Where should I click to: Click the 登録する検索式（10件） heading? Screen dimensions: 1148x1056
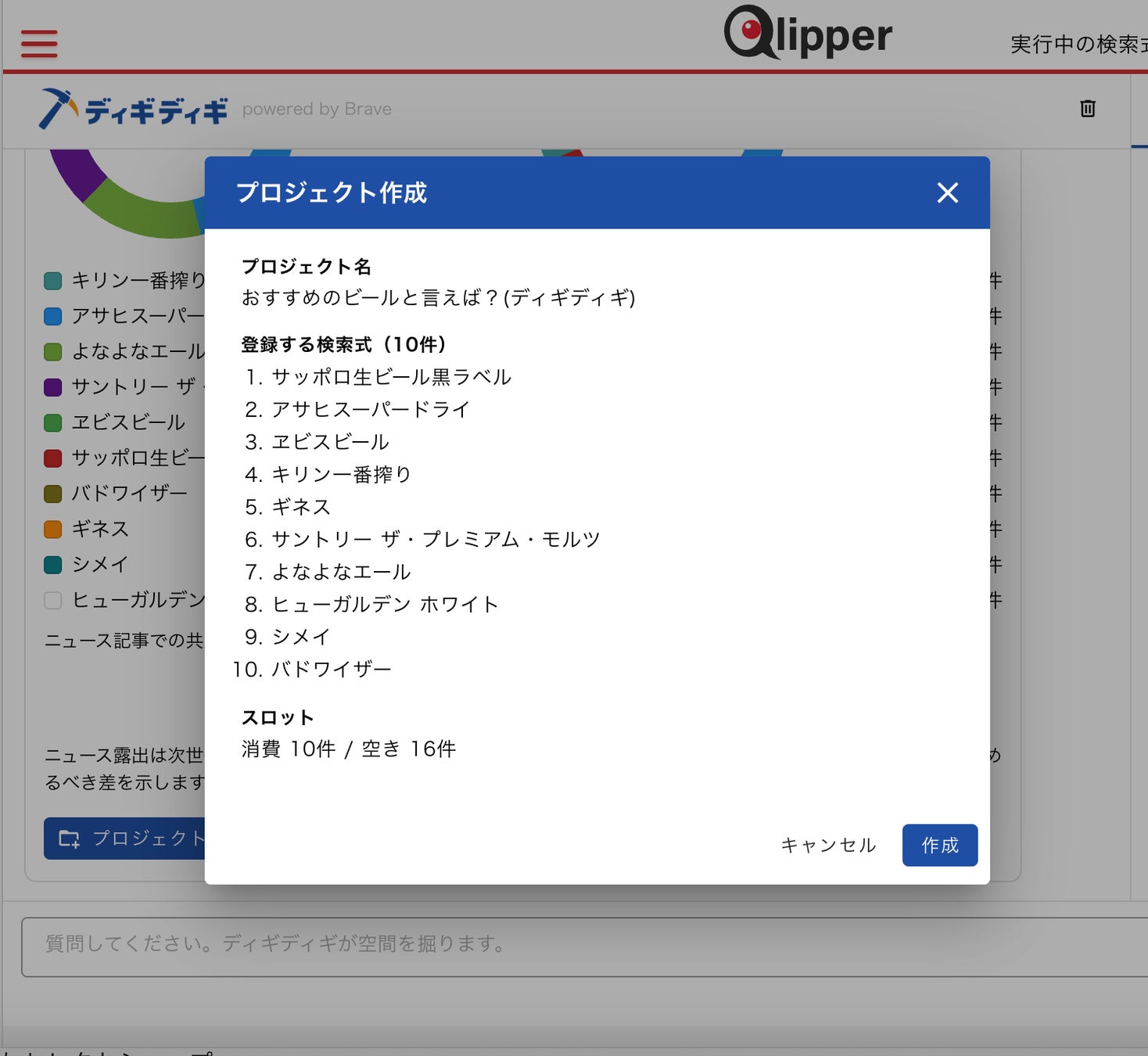343,344
